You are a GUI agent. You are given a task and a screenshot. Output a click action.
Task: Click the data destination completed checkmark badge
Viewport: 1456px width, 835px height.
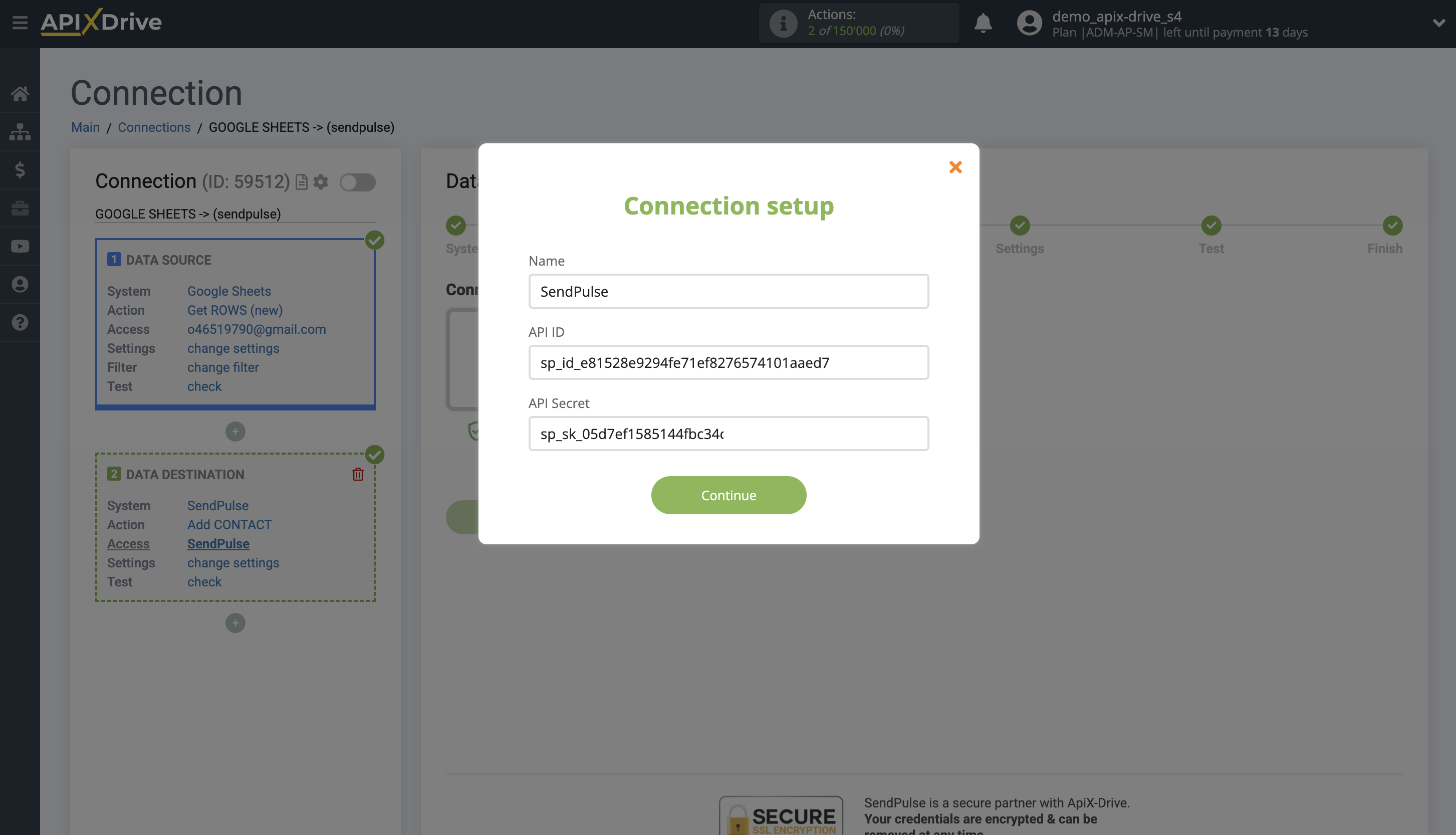point(375,454)
